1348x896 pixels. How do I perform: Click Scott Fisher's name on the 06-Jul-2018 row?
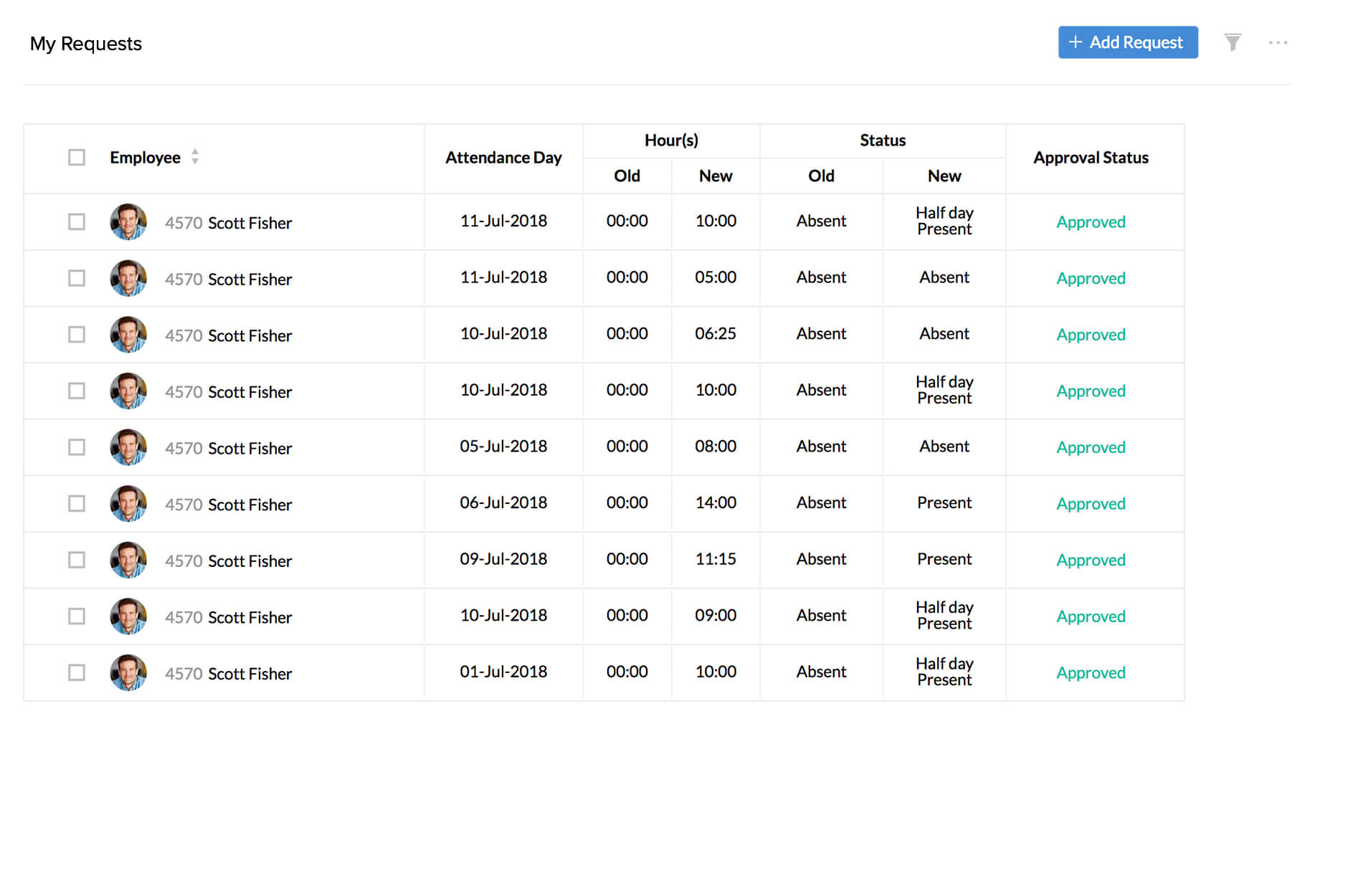coord(250,503)
